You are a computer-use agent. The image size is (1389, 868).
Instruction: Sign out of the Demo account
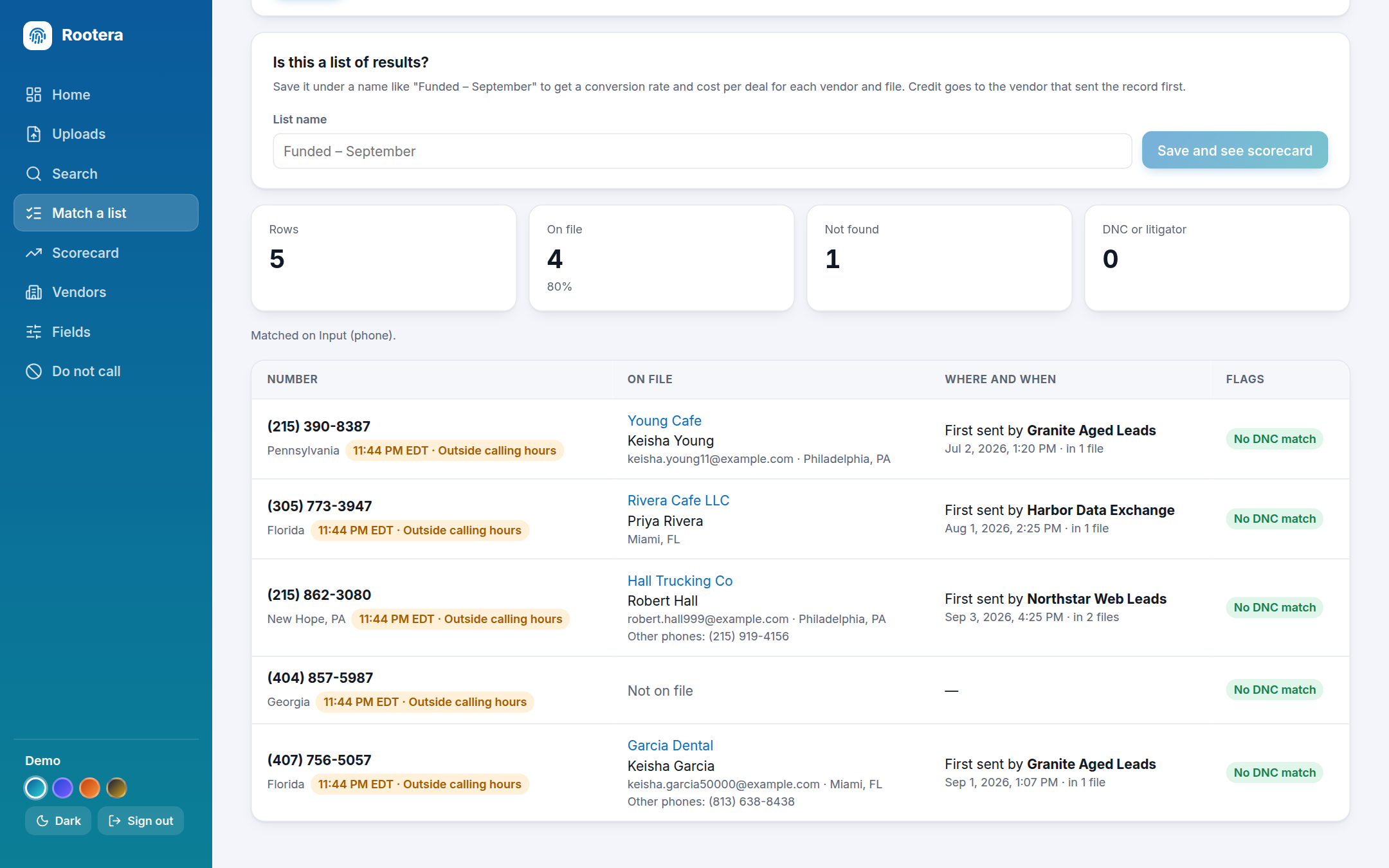pos(141,821)
